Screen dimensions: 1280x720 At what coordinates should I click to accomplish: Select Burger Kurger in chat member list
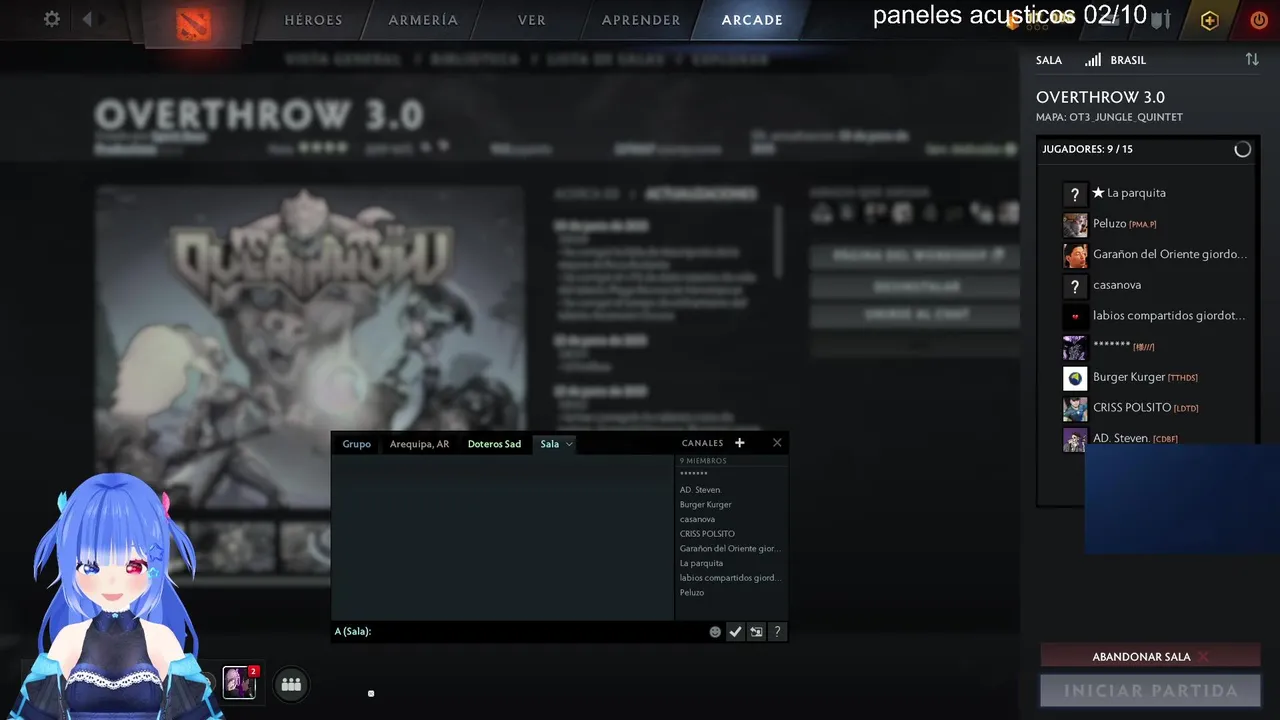tap(706, 505)
